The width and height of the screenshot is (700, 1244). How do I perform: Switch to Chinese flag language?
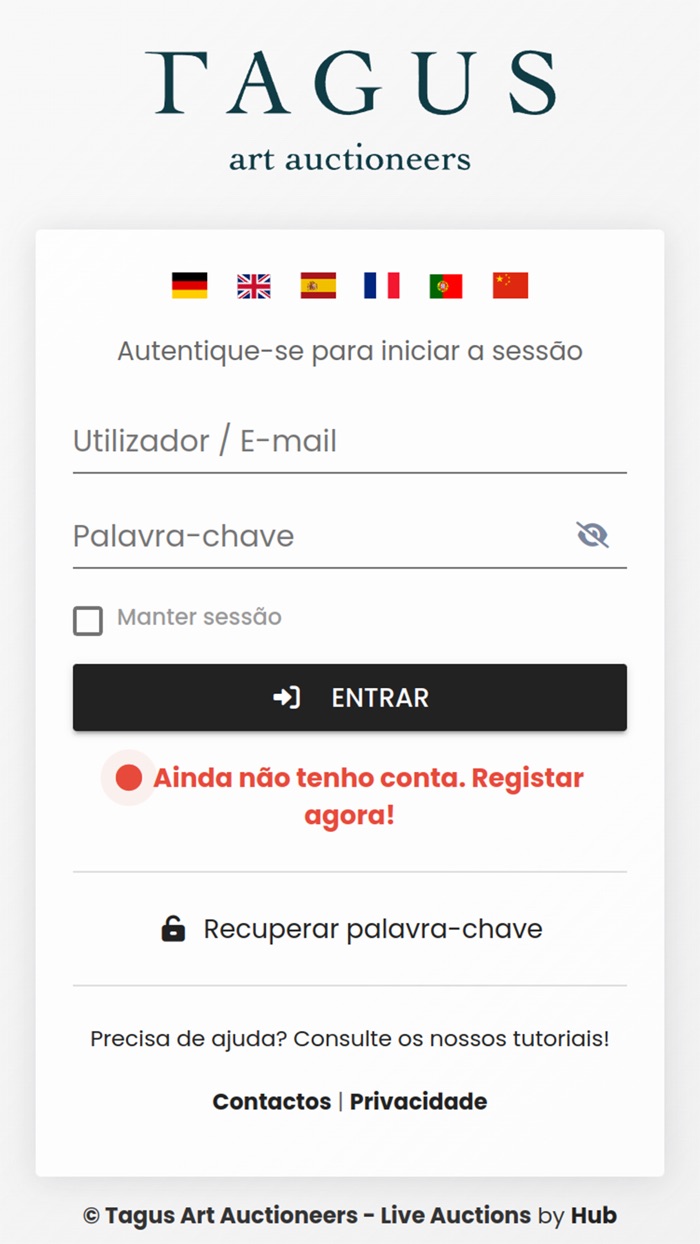510,286
